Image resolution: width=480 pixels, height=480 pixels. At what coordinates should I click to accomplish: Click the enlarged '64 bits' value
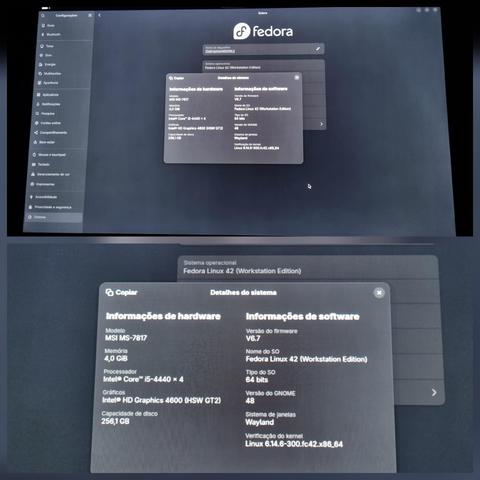point(257,380)
